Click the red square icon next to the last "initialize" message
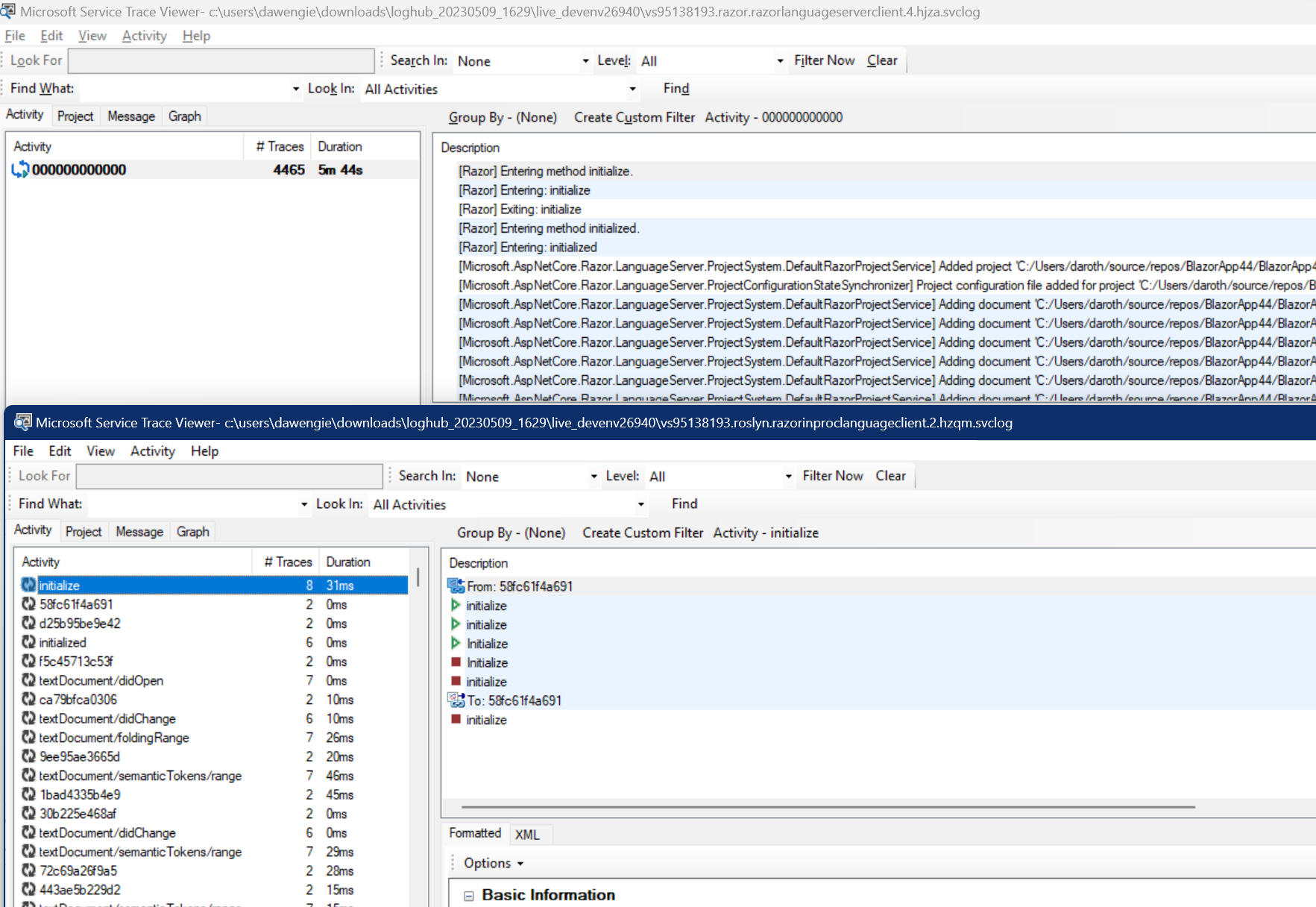This screenshot has width=1316, height=907. click(456, 719)
